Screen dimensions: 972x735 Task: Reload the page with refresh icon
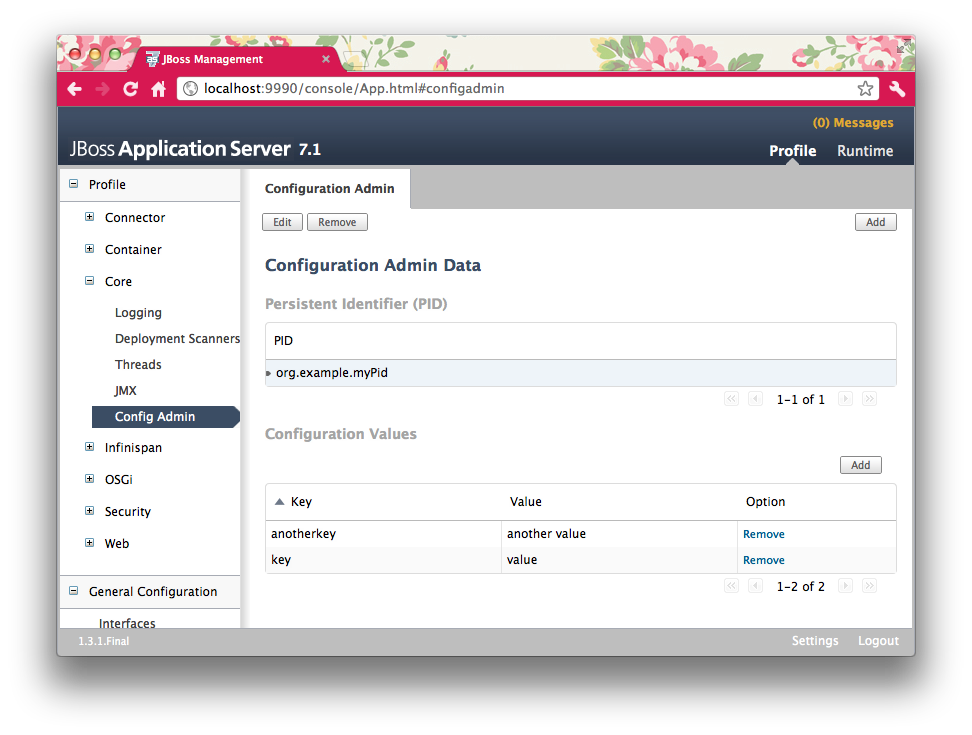click(x=130, y=89)
